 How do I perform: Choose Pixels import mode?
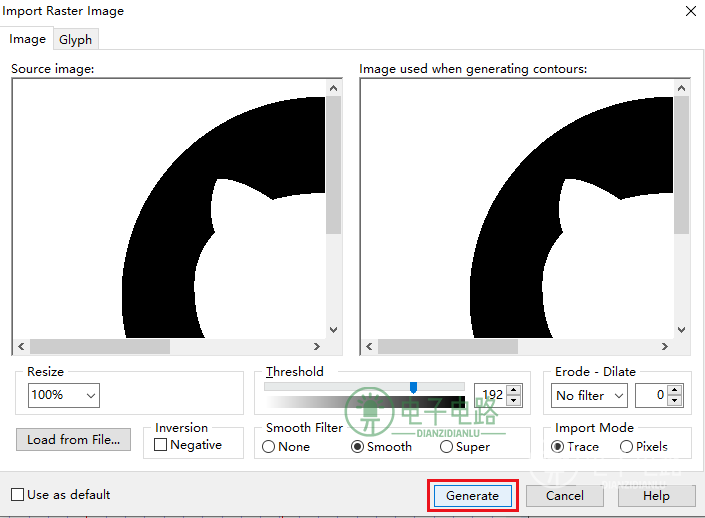coord(626,447)
